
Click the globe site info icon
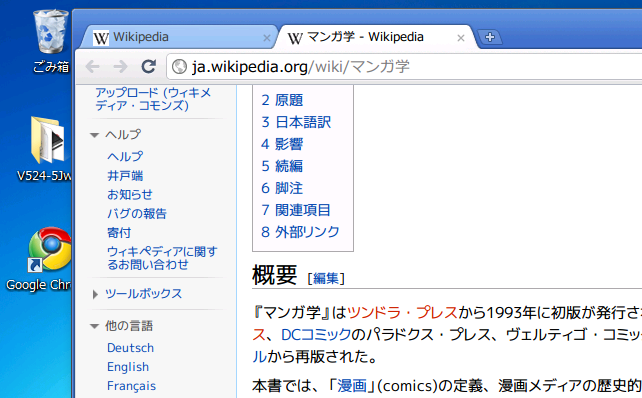click(x=179, y=66)
